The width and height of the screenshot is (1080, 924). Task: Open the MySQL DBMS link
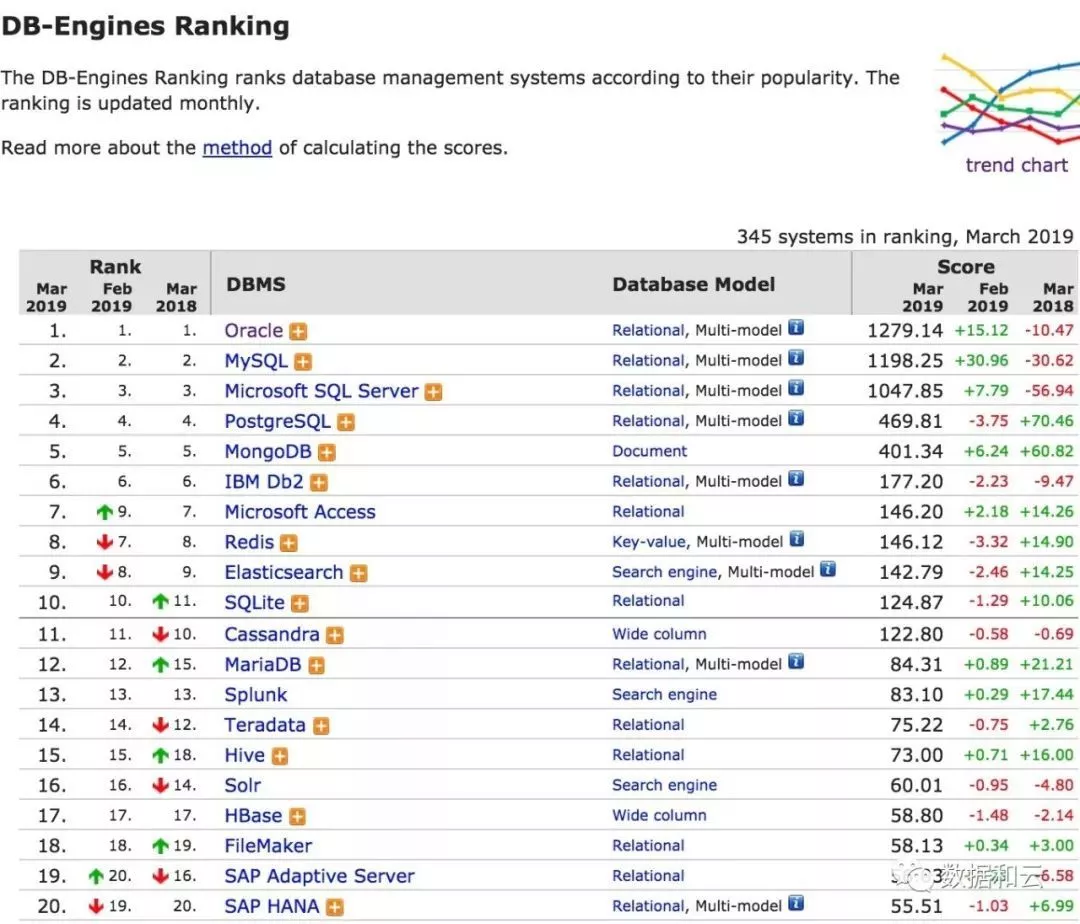(x=256, y=361)
